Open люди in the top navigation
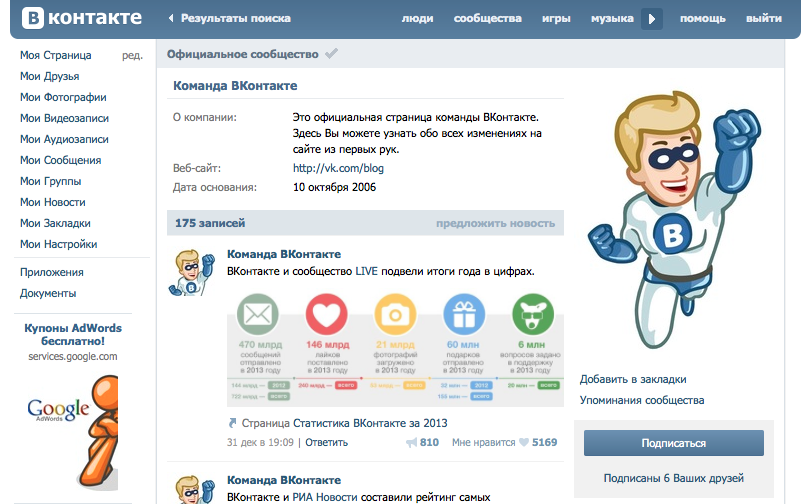Screen dimensions: 812x504 tap(417, 19)
